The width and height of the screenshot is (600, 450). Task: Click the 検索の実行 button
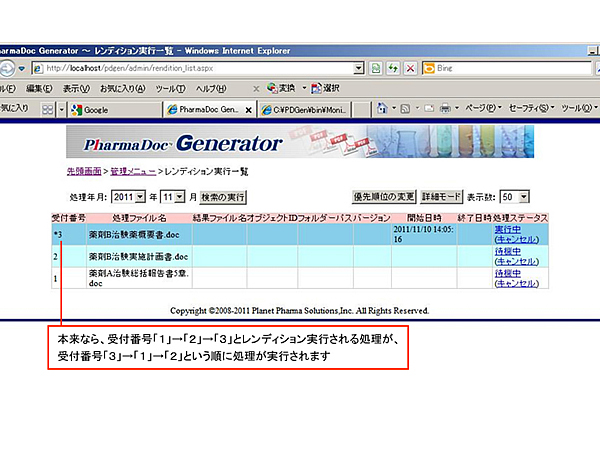point(223,197)
